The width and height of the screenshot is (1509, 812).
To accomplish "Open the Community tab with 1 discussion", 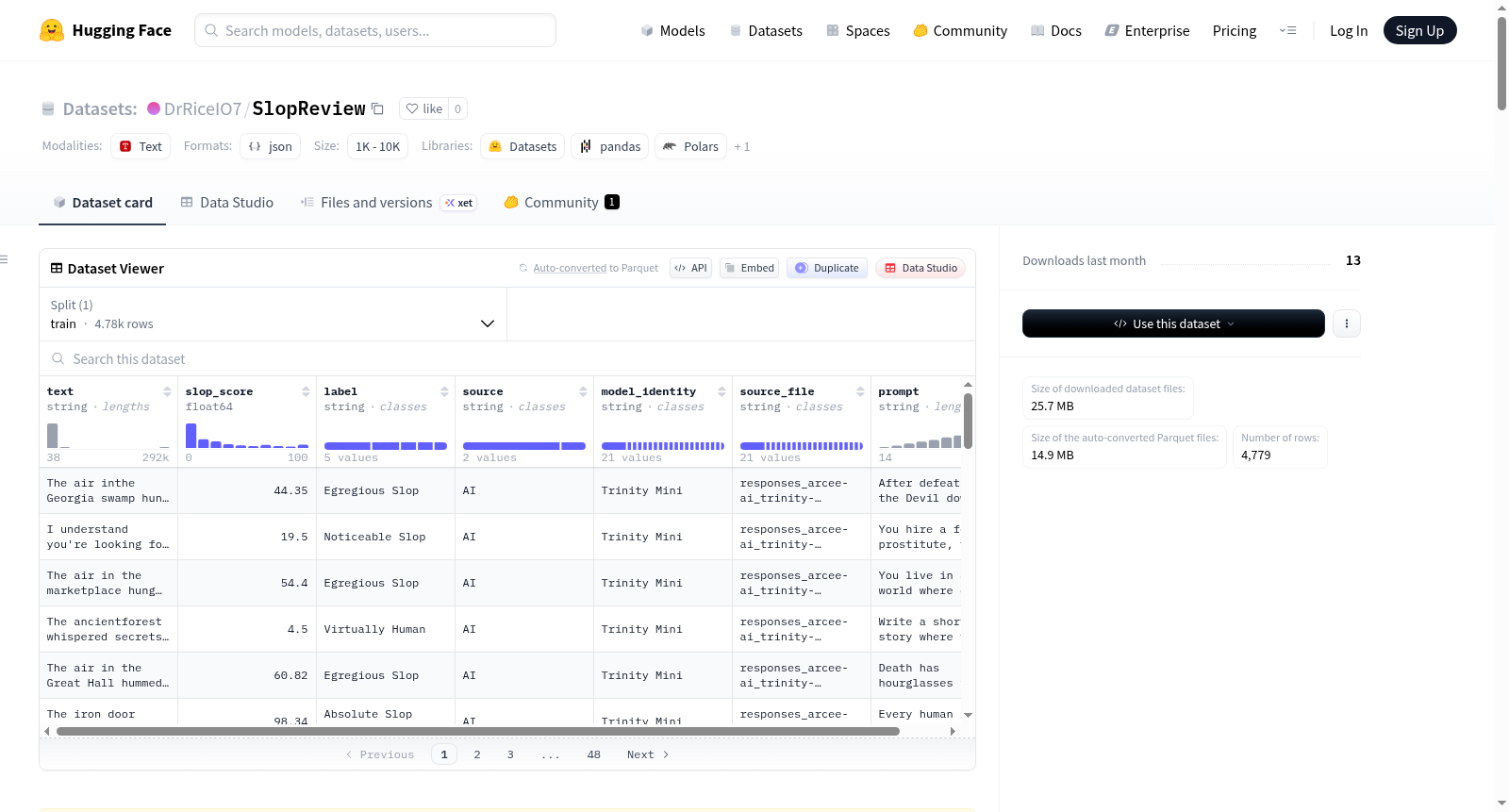I will 561,203.
